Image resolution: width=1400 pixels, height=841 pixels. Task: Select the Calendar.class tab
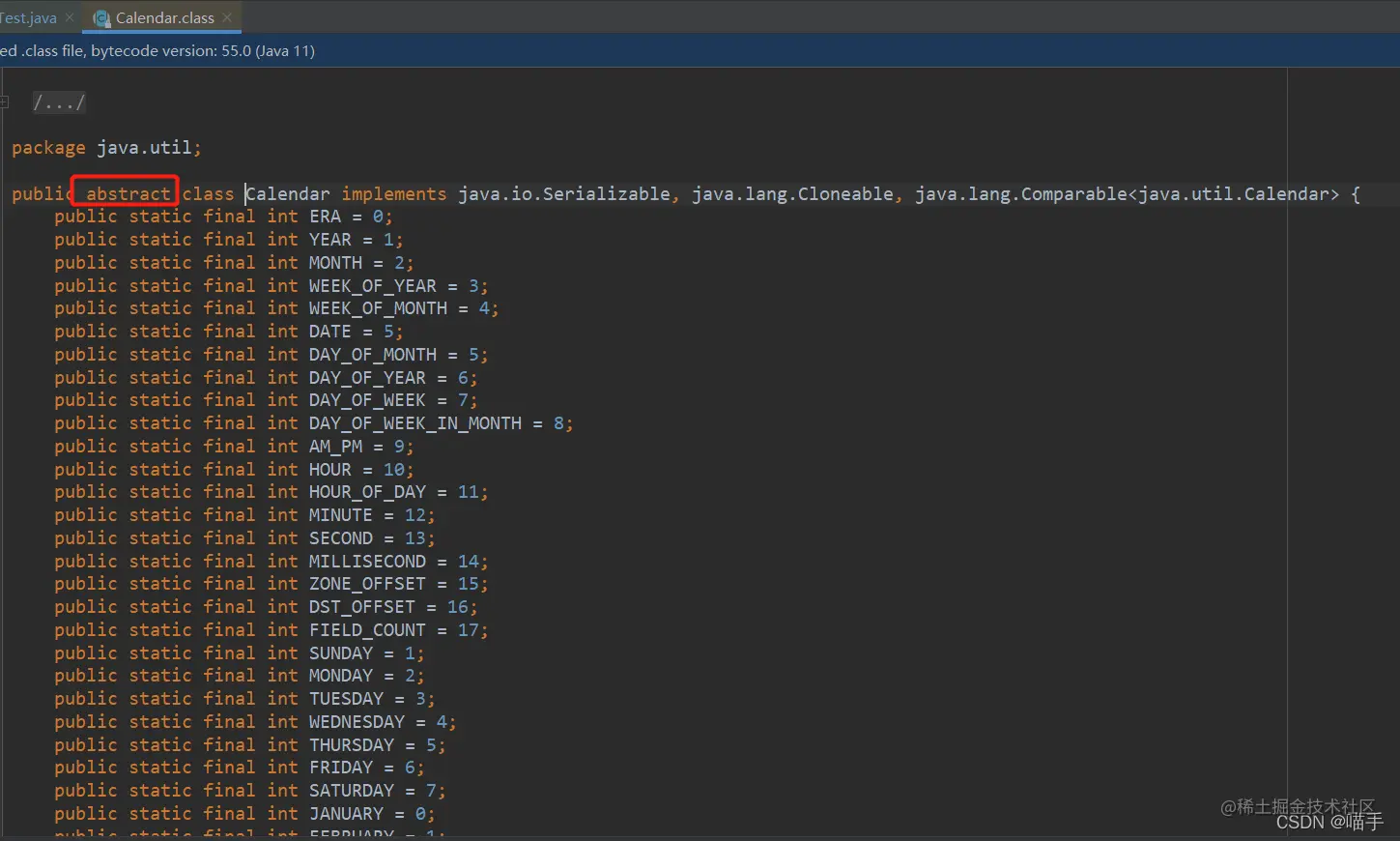coord(164,17)
